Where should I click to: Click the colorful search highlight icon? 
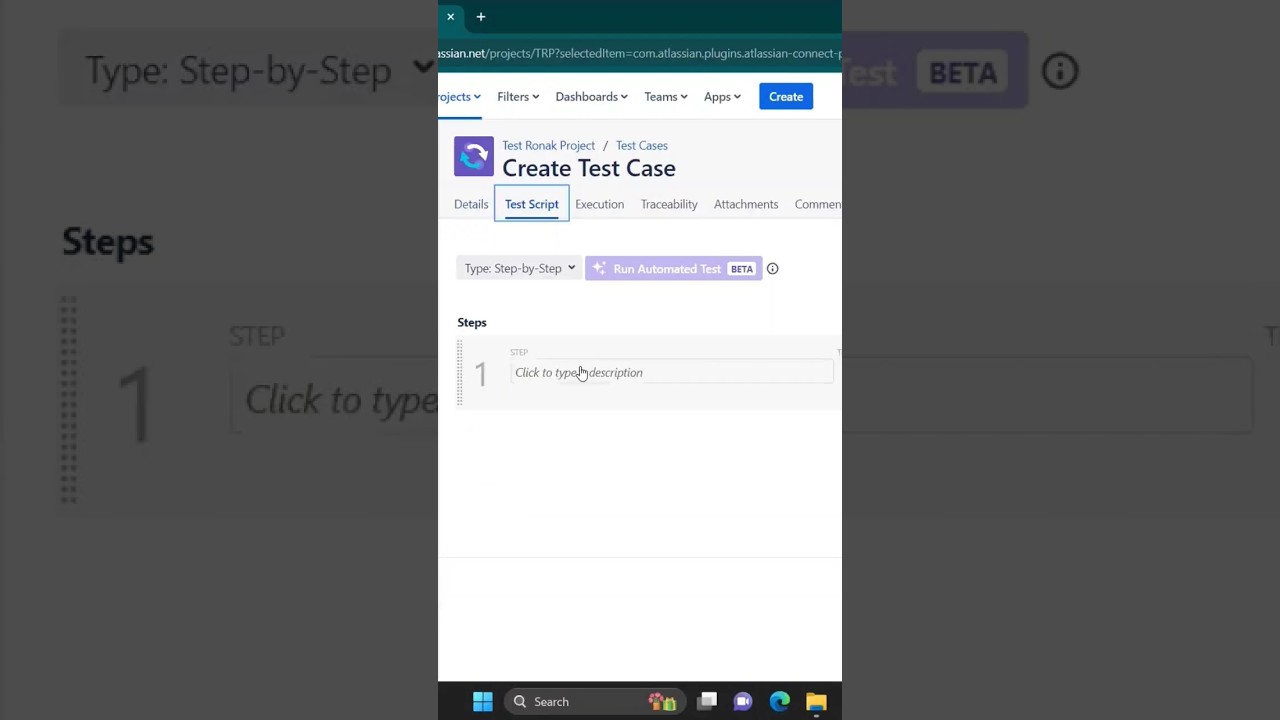tap(662, 702)
